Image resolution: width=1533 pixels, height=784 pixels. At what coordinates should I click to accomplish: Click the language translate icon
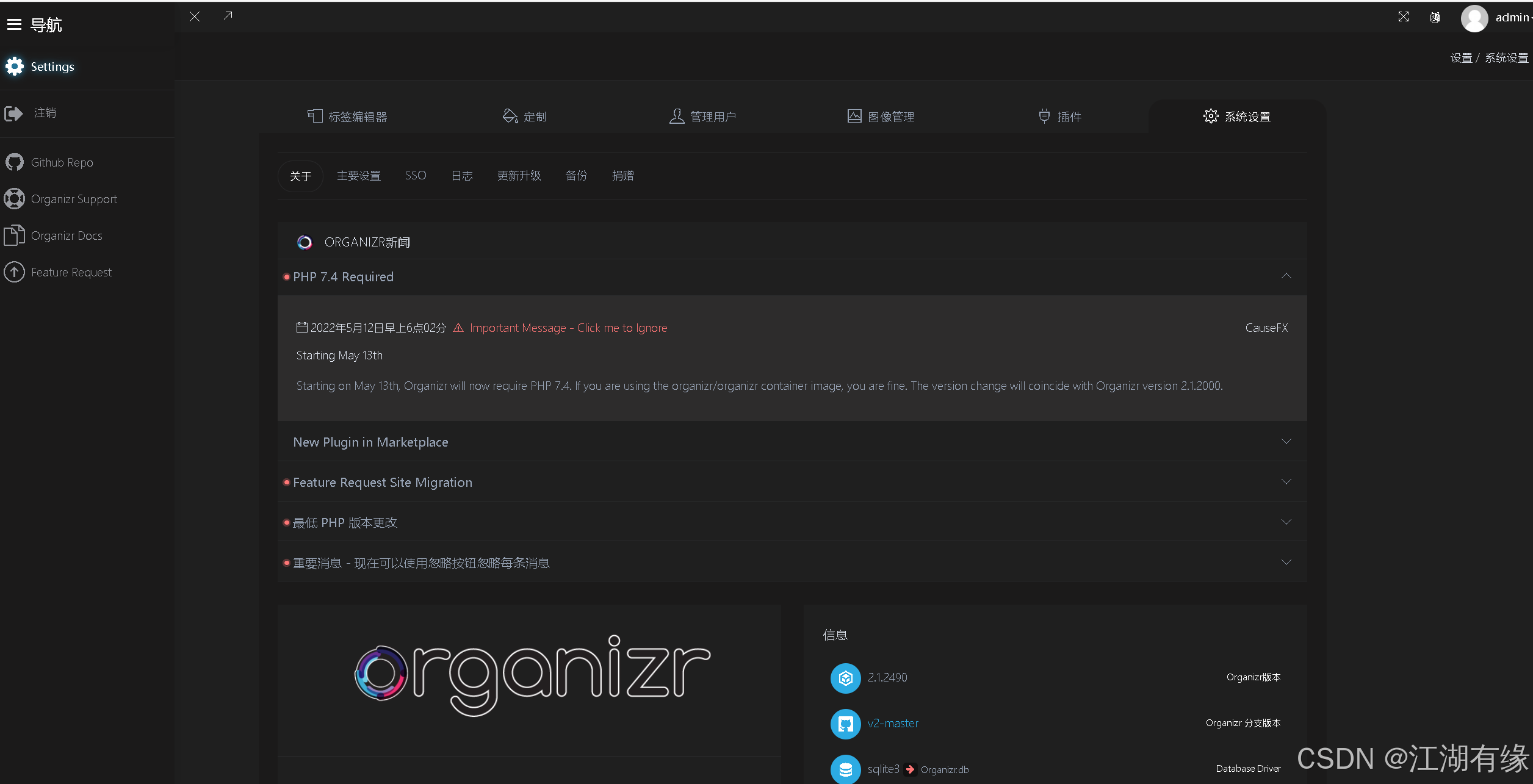pos(1435,17)
